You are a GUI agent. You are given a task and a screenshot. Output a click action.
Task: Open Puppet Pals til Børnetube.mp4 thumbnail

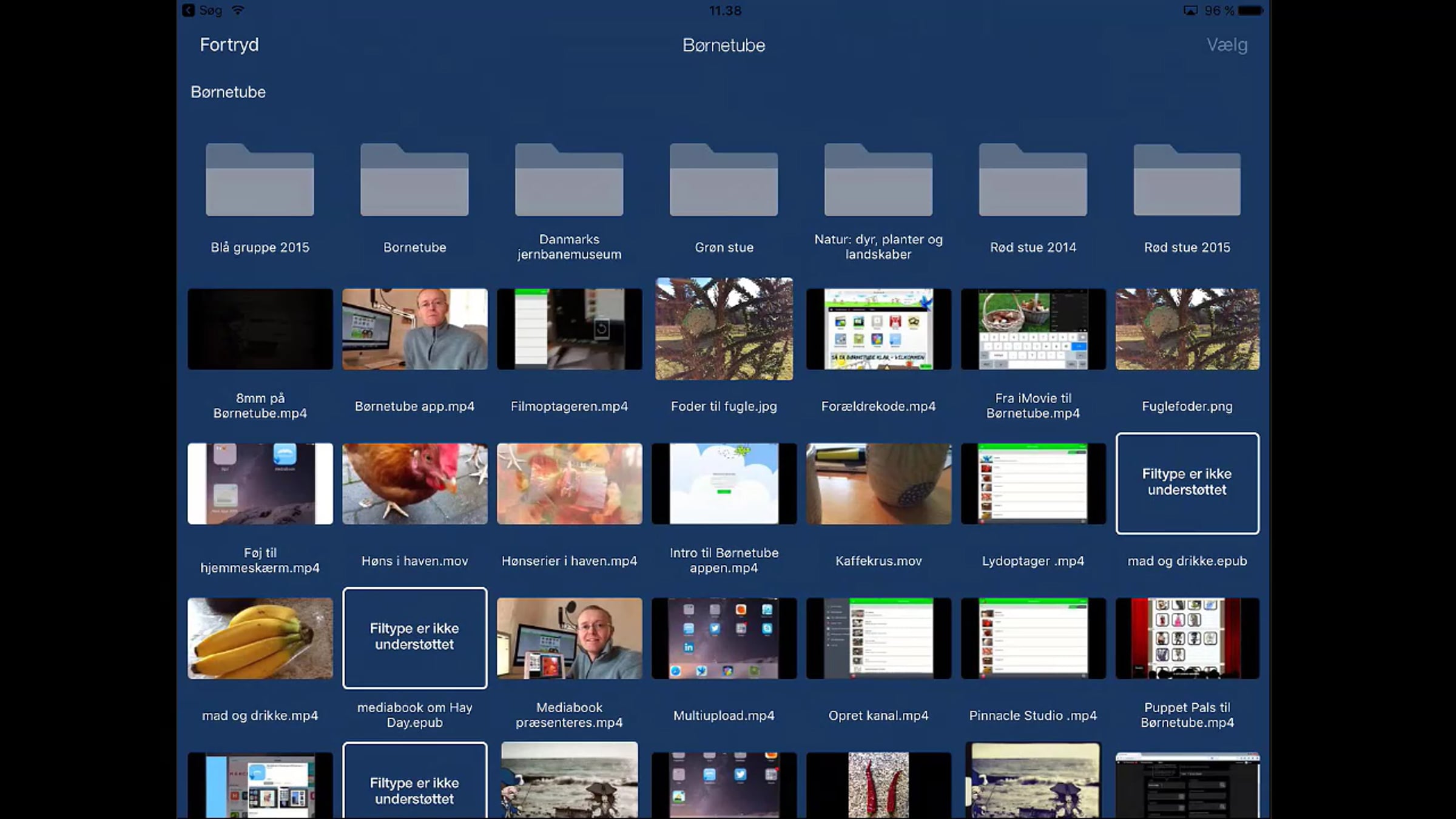(1187, 638)
